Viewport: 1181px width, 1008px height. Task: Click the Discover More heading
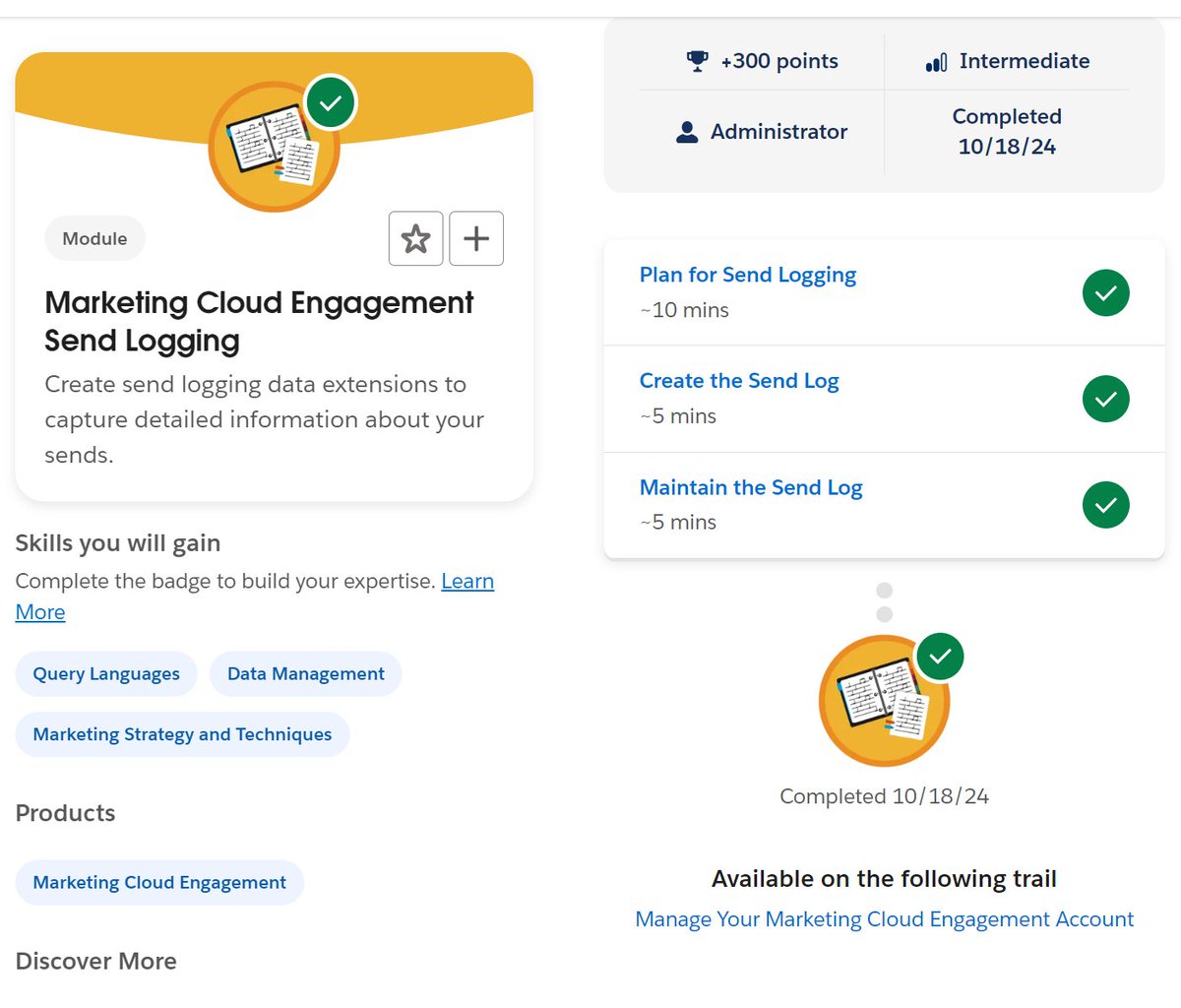[96, 961]
